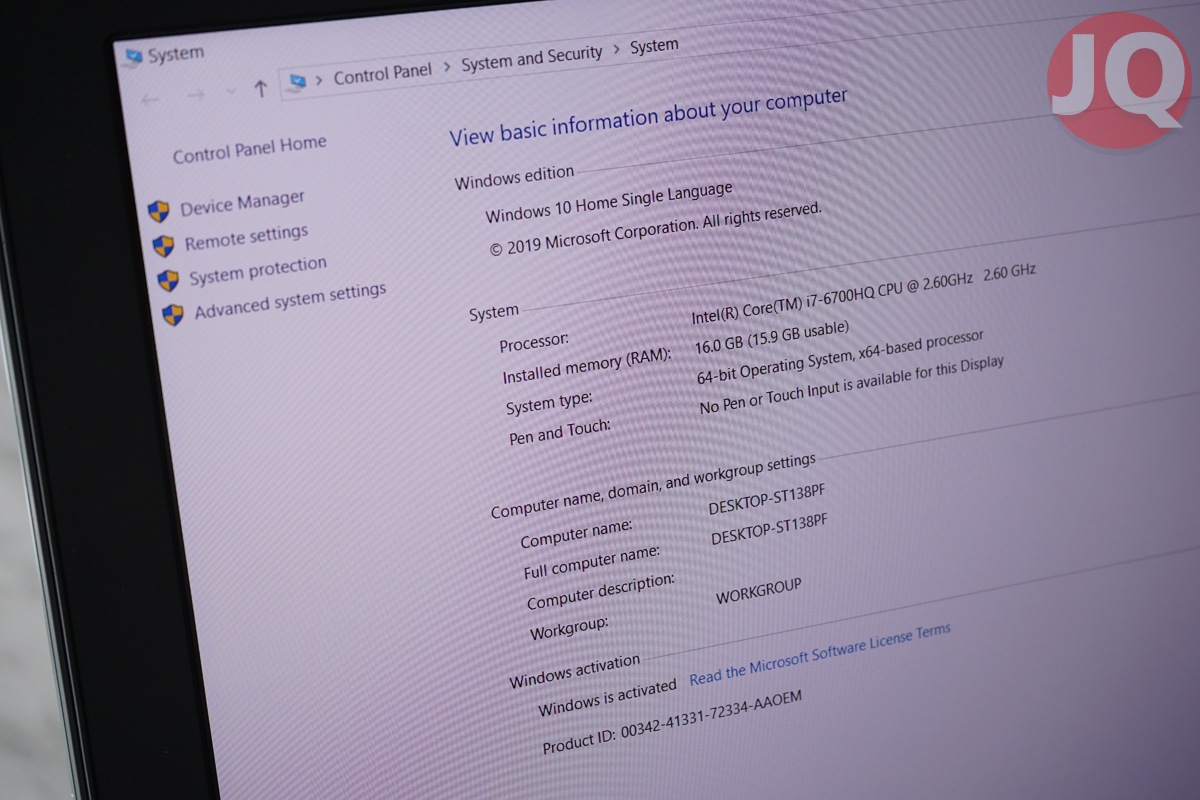This screenshot has width=1200, height=800.
Task: Open Control Panel Home link
Action: [x=250, y=149]
